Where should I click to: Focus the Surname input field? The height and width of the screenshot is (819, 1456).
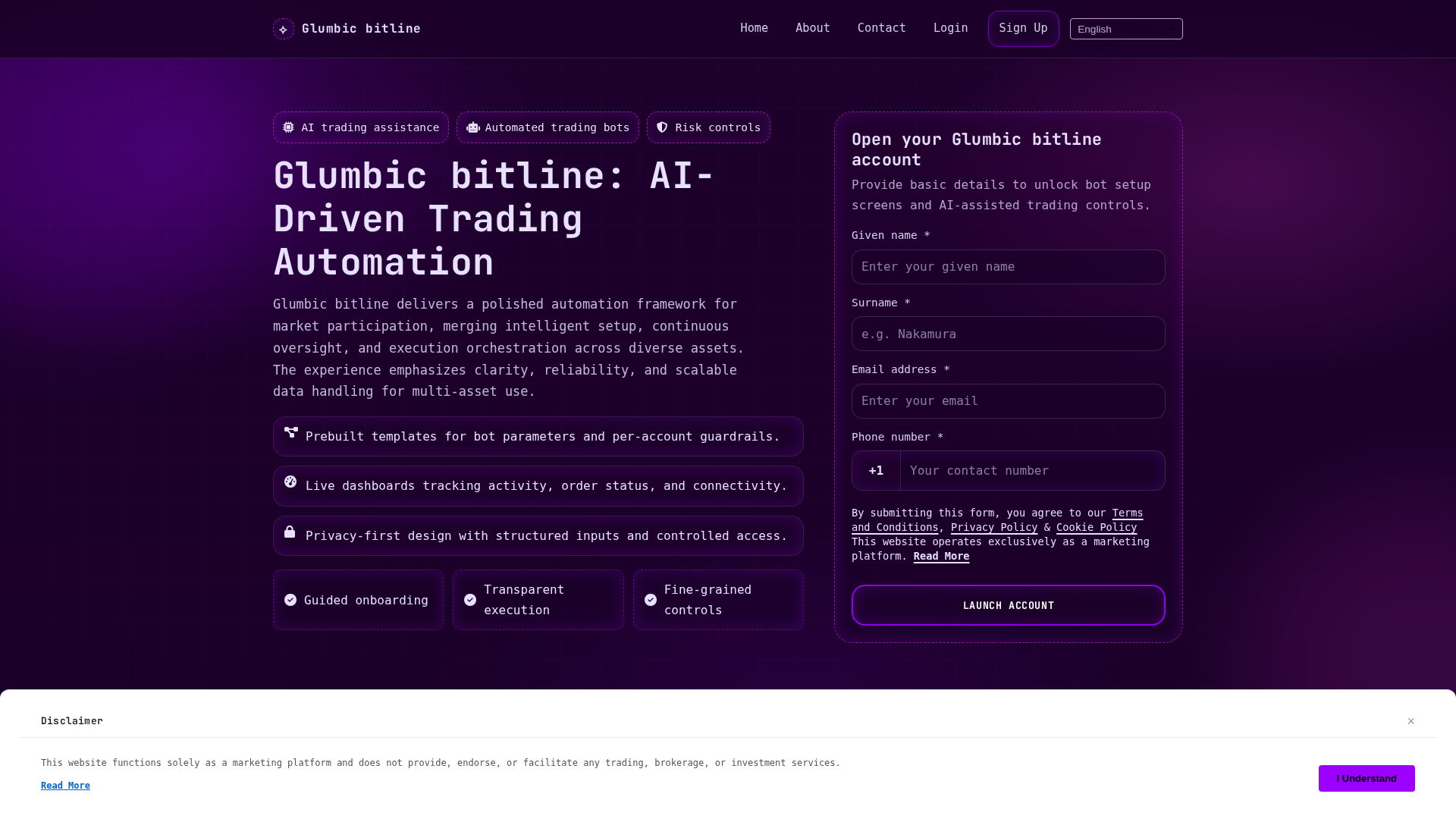coord(1009,334)
